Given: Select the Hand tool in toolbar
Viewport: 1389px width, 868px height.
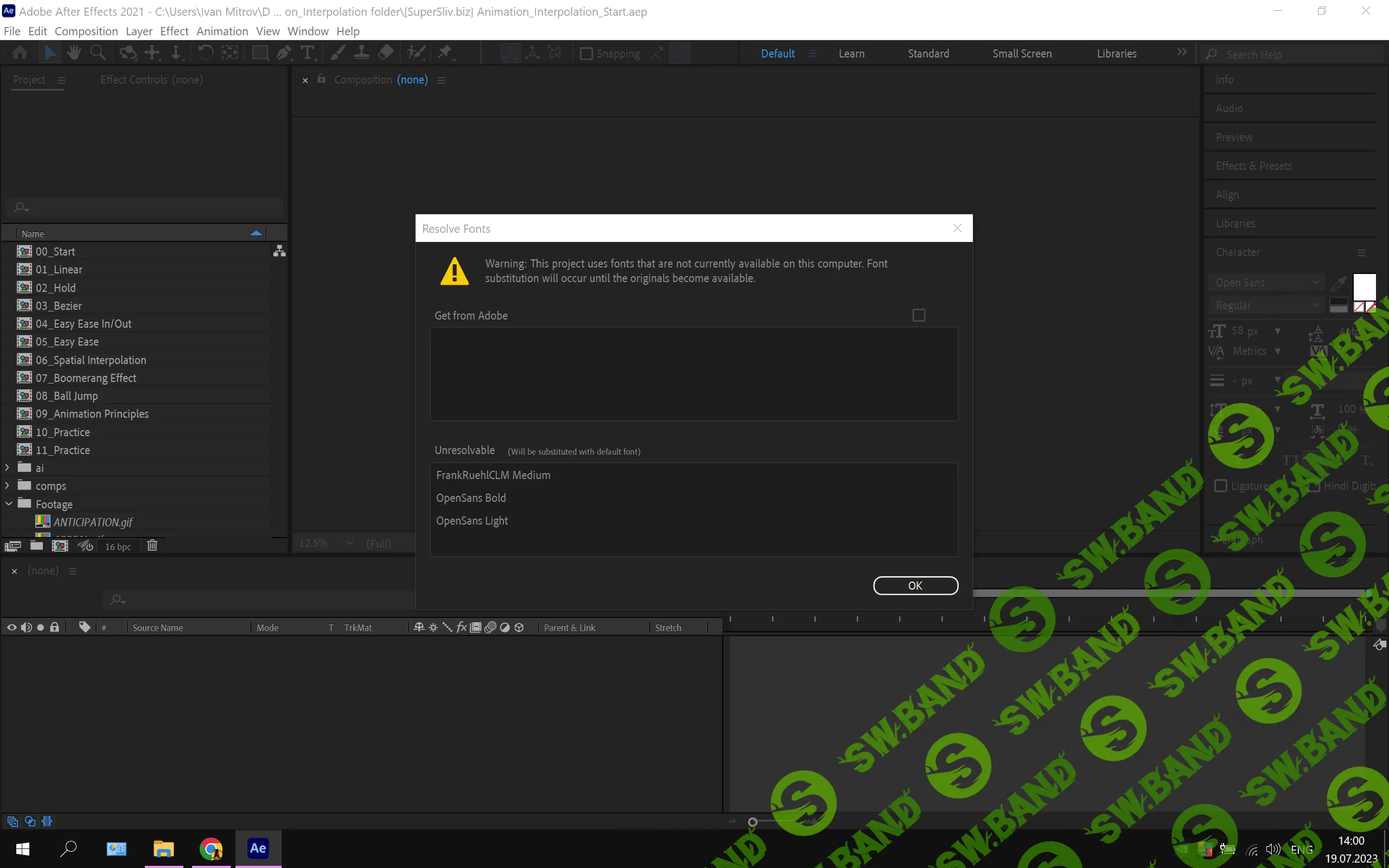Looking at the screenshot, I should pyautogui.click(x=73, y=53).
